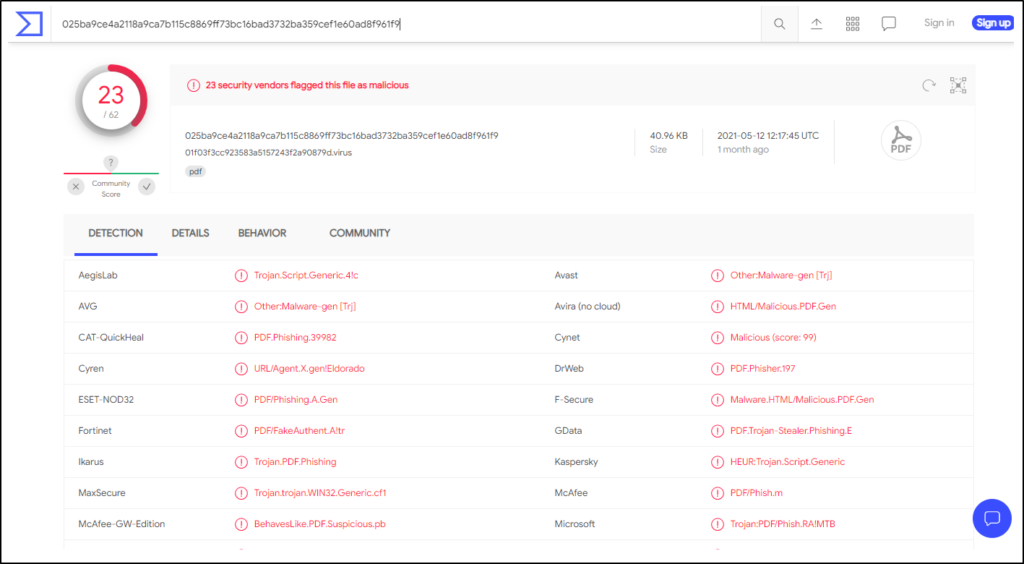Open the apps grid icon
Screen dimensions: 1024x564
[x=852, y=24]
